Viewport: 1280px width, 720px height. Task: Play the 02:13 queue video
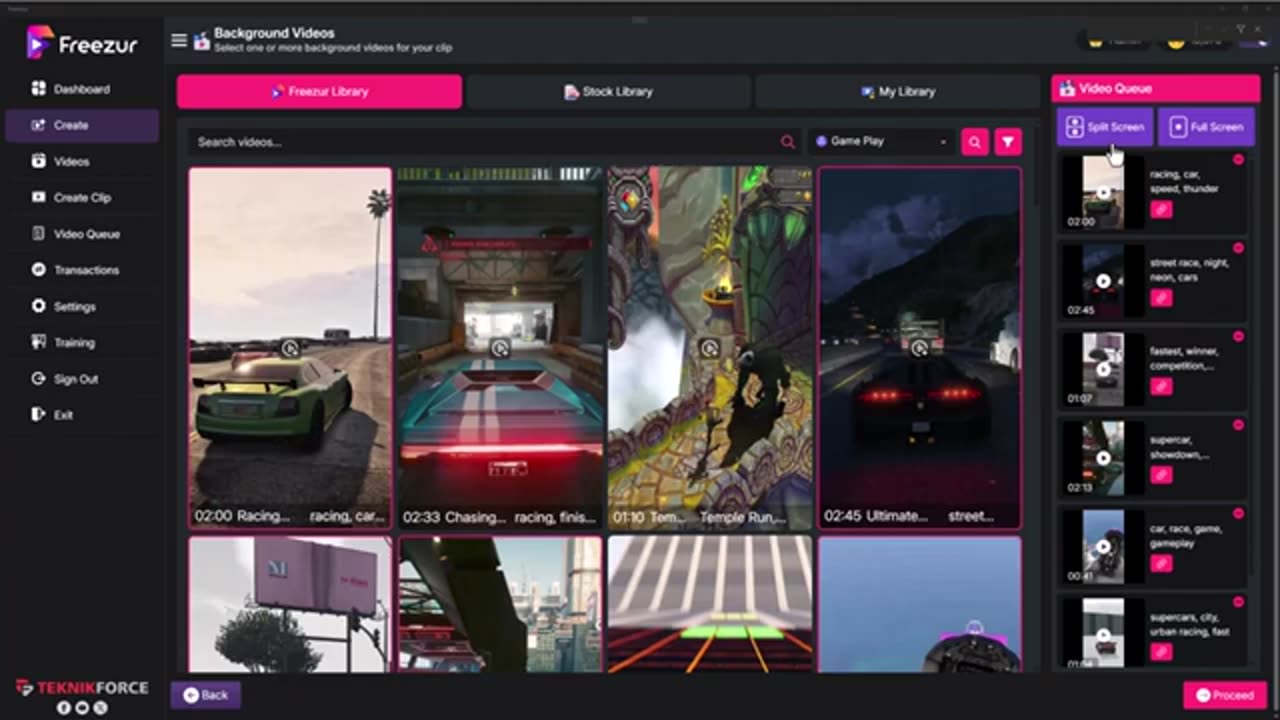tap(1103, 458)
